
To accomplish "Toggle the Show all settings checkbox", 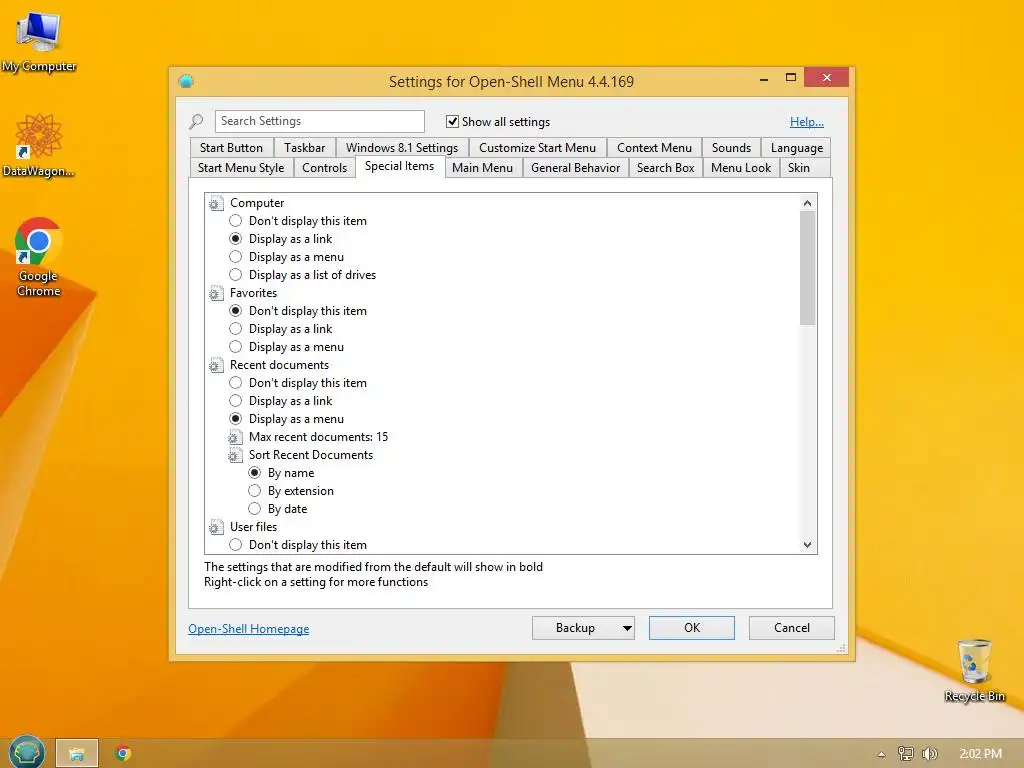I will point(452,121).
